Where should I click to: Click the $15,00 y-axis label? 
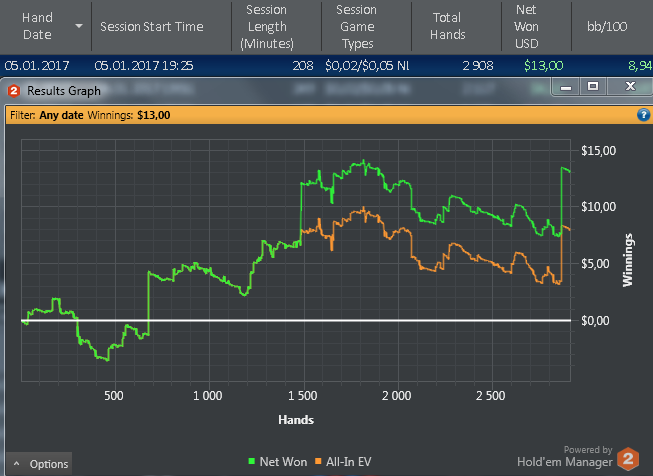pyautogui.click(x=598, y=150)
